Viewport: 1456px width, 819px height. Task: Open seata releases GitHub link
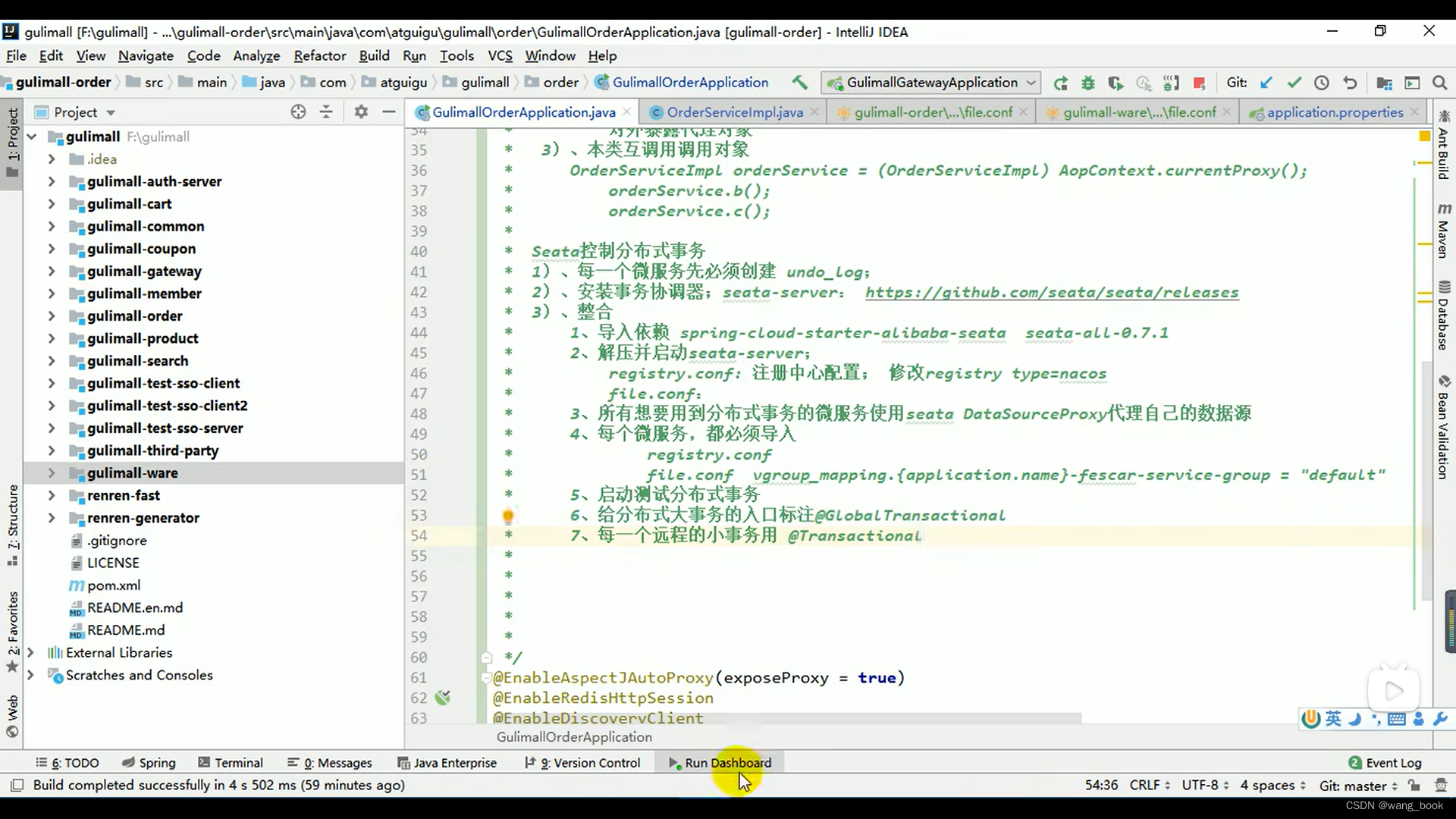(1052, 293)
